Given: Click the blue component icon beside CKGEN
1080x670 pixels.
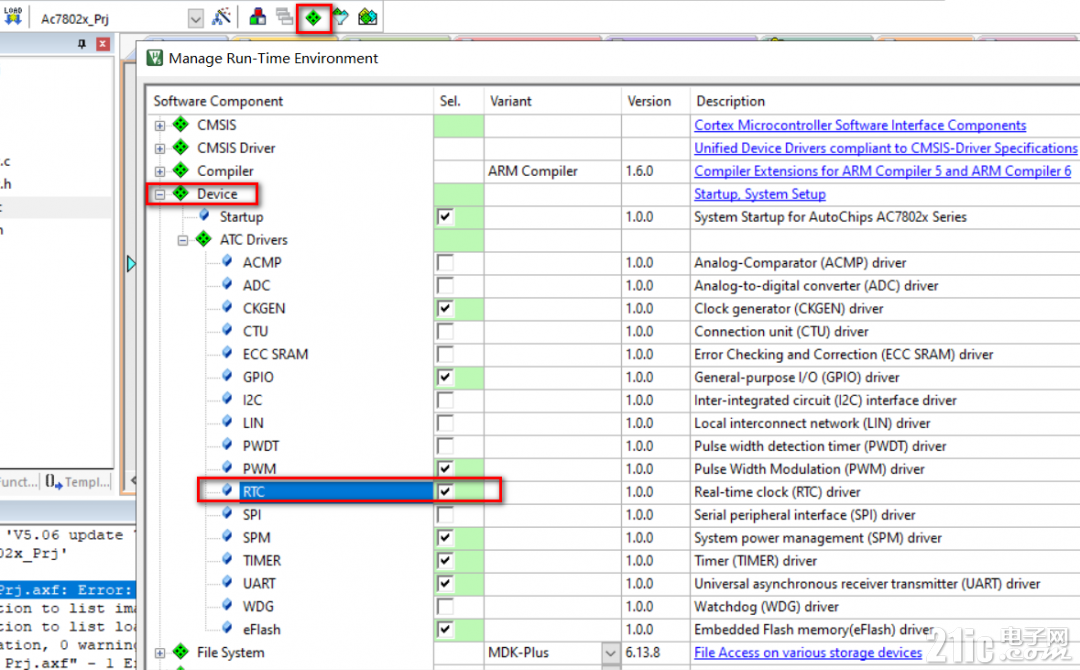Looking at the screenshot, I should click(227, 307).
